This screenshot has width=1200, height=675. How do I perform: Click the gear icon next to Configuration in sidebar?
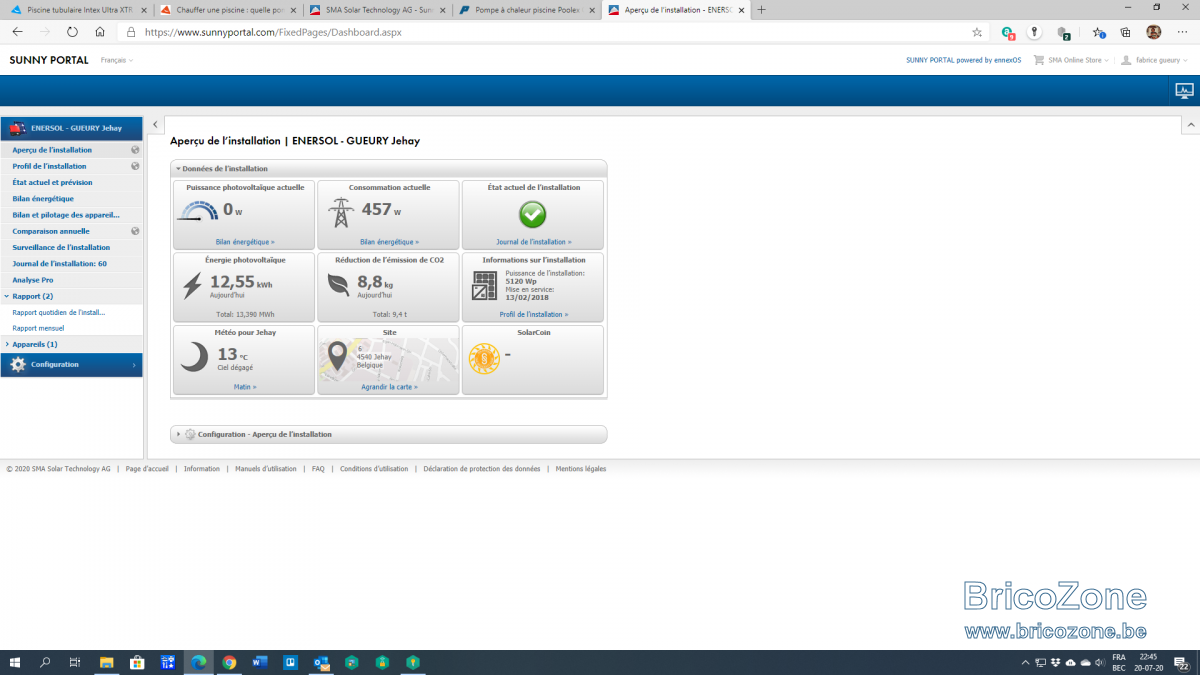(18, 365)
